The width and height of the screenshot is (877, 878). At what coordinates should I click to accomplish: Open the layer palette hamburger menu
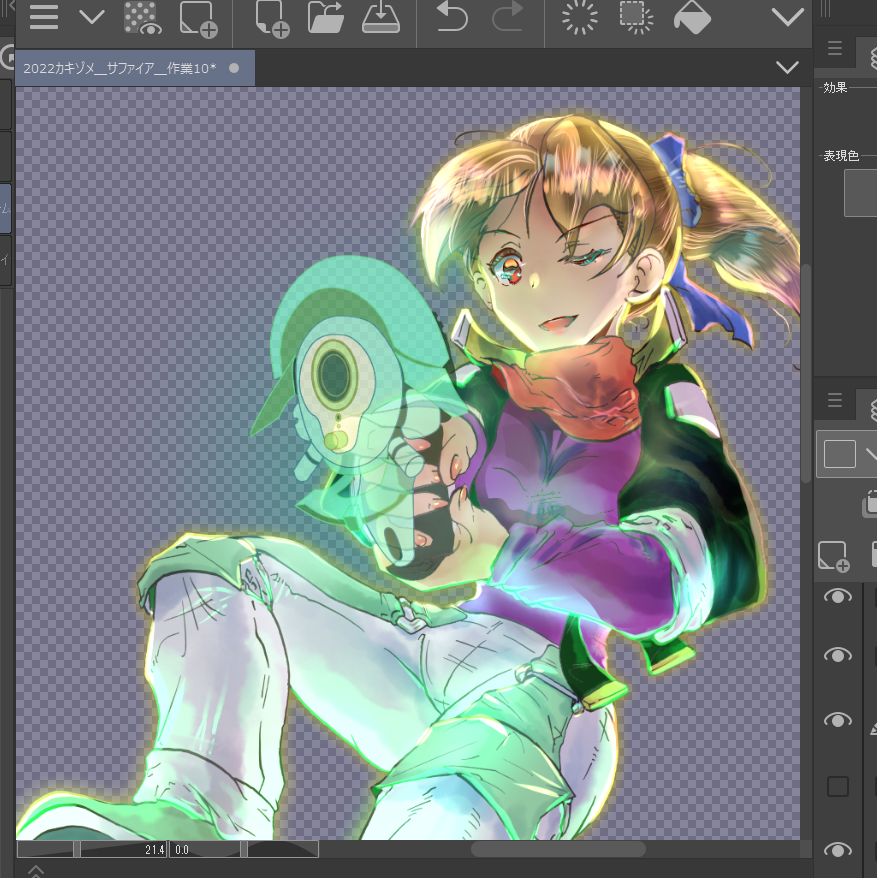[834, 400]
